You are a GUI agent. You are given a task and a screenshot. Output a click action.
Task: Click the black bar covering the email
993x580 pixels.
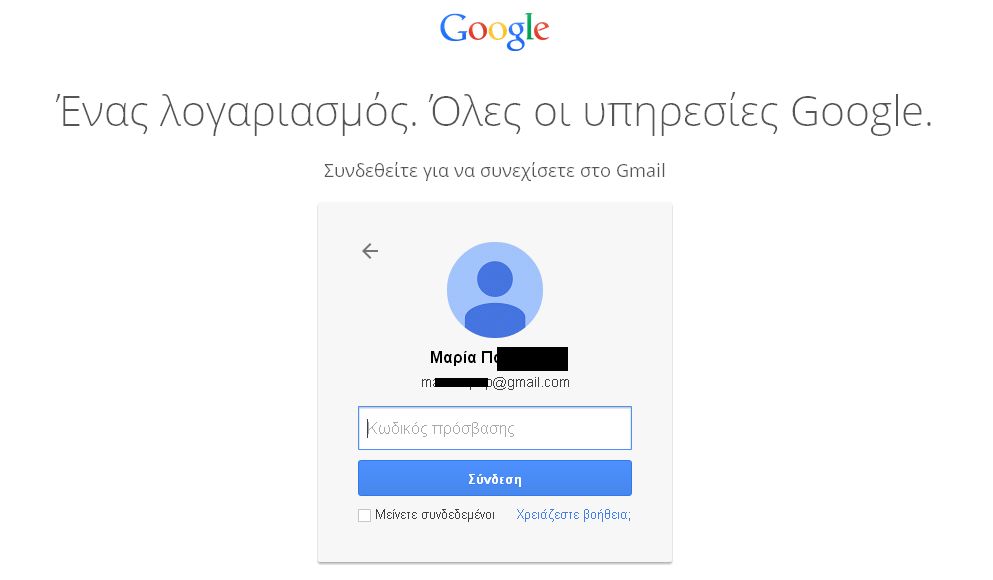pos(462,382)
